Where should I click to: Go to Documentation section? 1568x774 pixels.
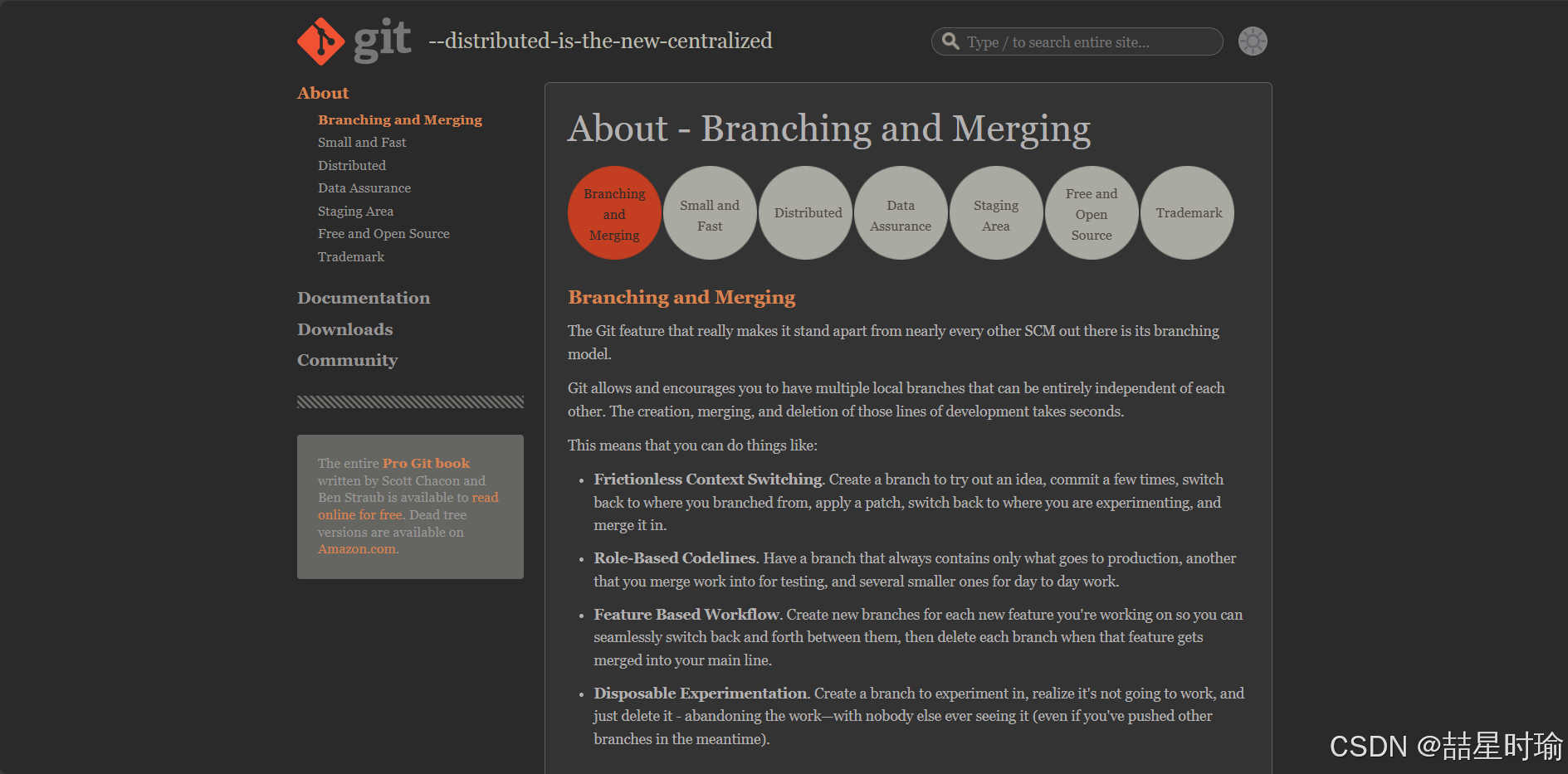[364, 298]
